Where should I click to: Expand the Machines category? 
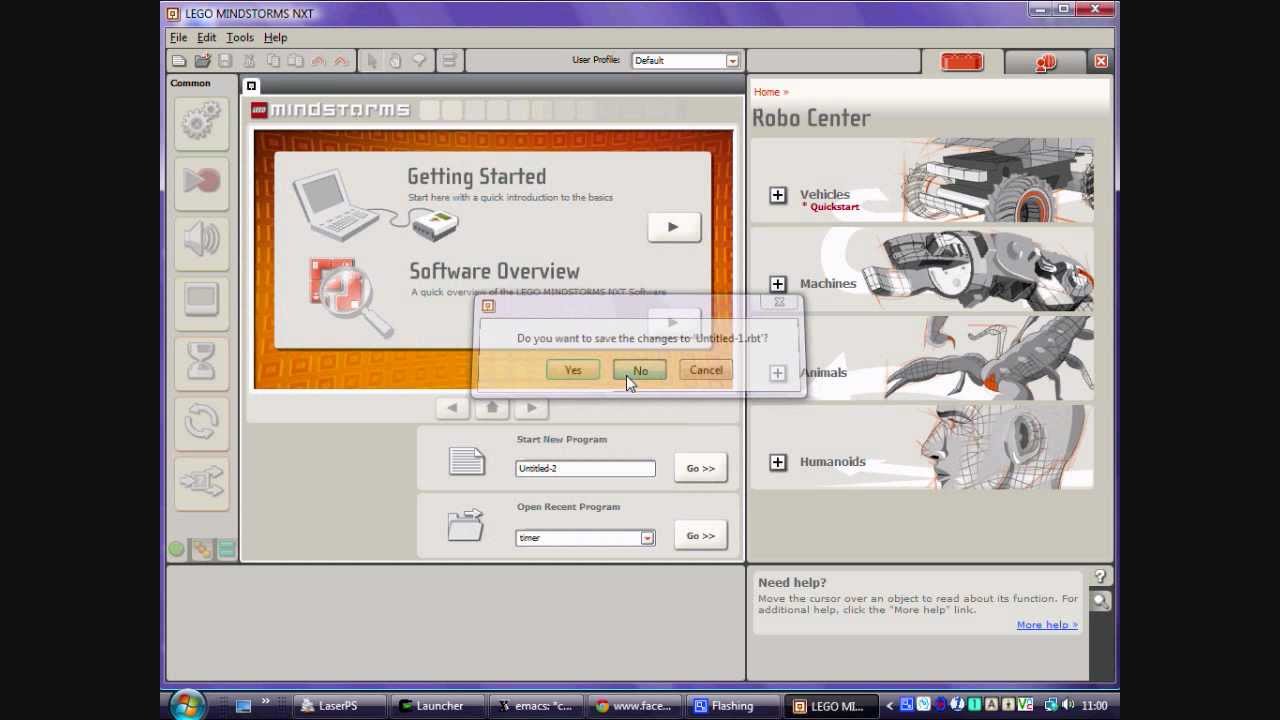pyautogui.click(x=778, y=284)
